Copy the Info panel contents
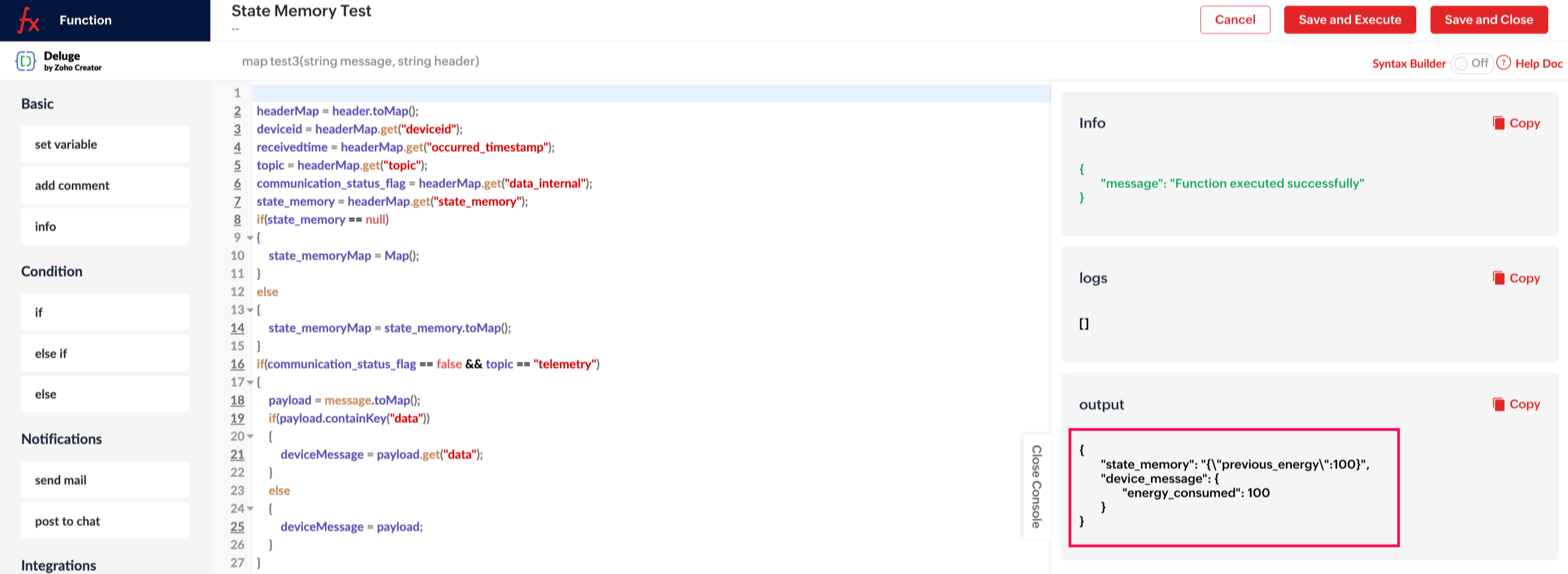 coord(1515,123)
